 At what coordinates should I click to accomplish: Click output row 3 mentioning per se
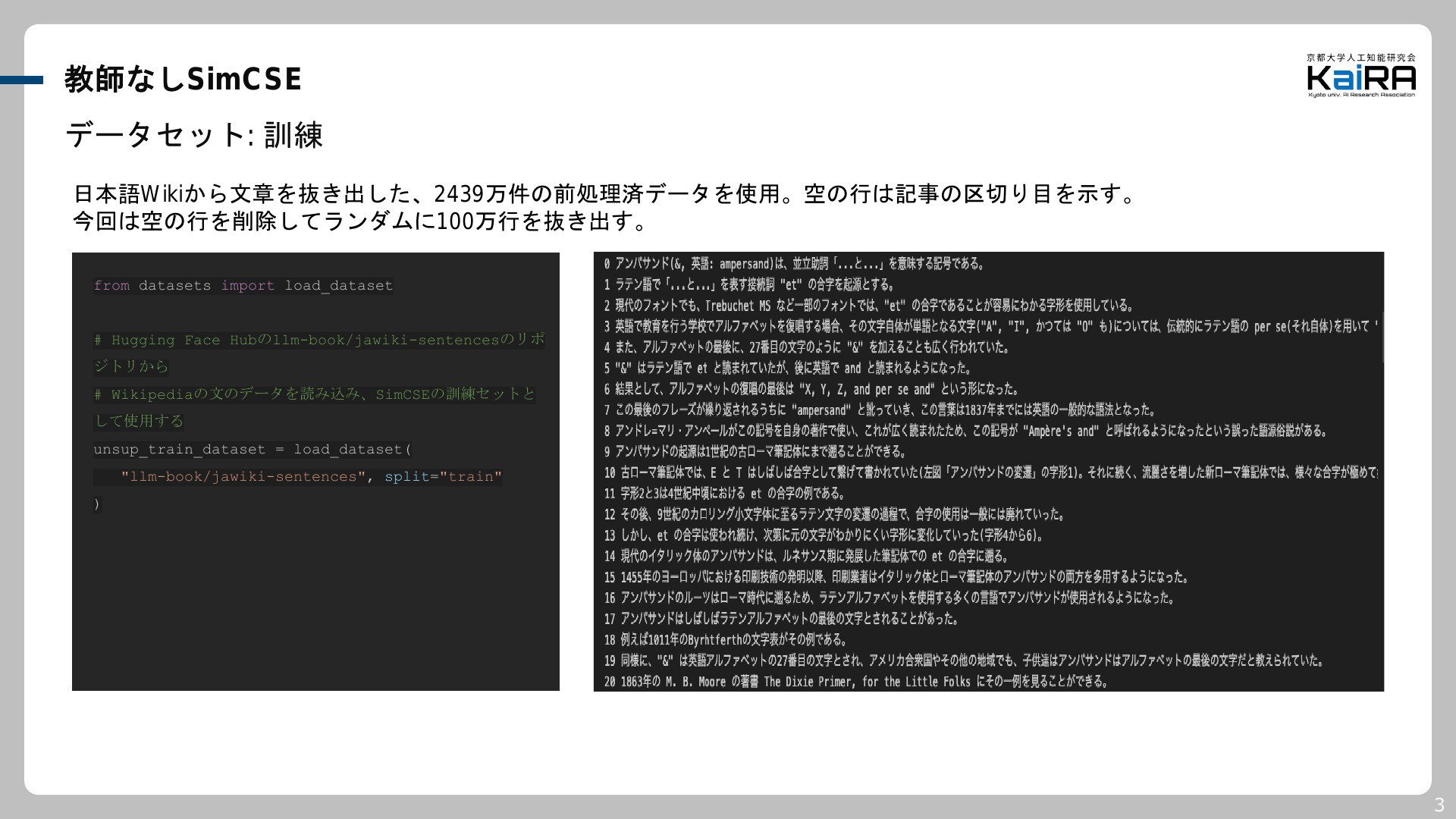click(x=991, y=327)
